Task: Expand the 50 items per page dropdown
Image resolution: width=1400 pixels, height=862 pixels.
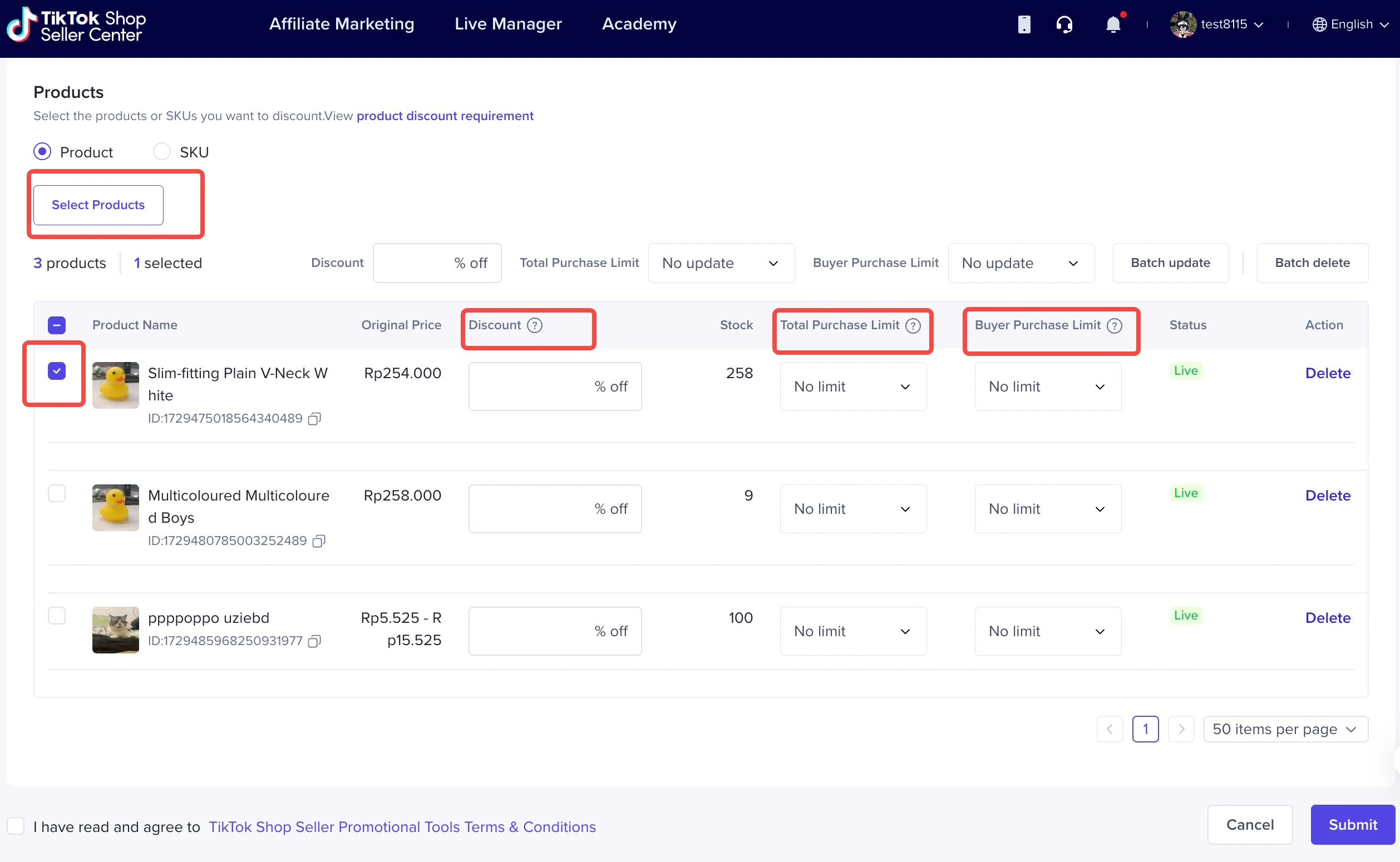Action: 1285,729
